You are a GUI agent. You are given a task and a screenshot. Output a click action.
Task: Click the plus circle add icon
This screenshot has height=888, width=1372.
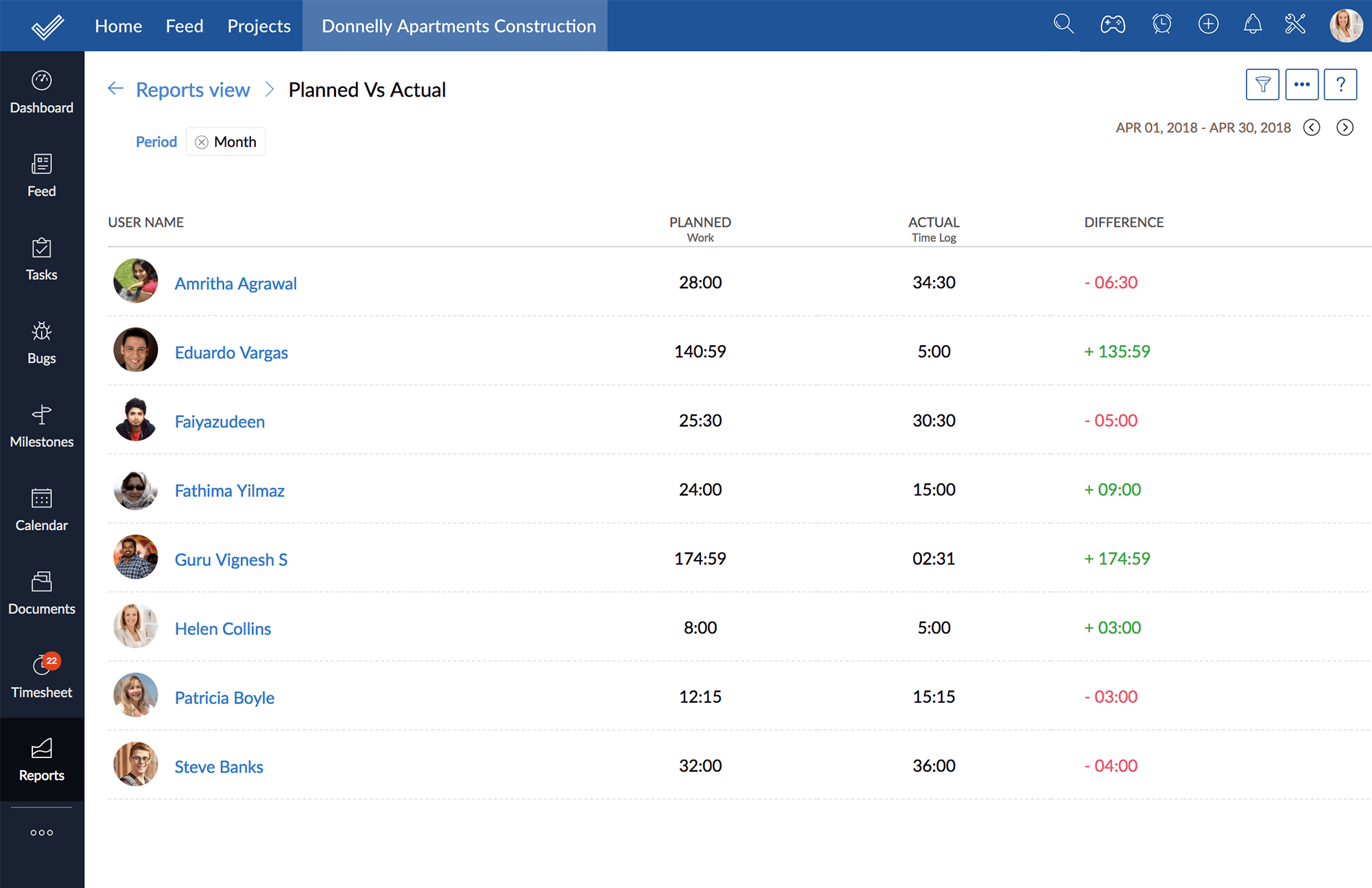click(1208, 25)
